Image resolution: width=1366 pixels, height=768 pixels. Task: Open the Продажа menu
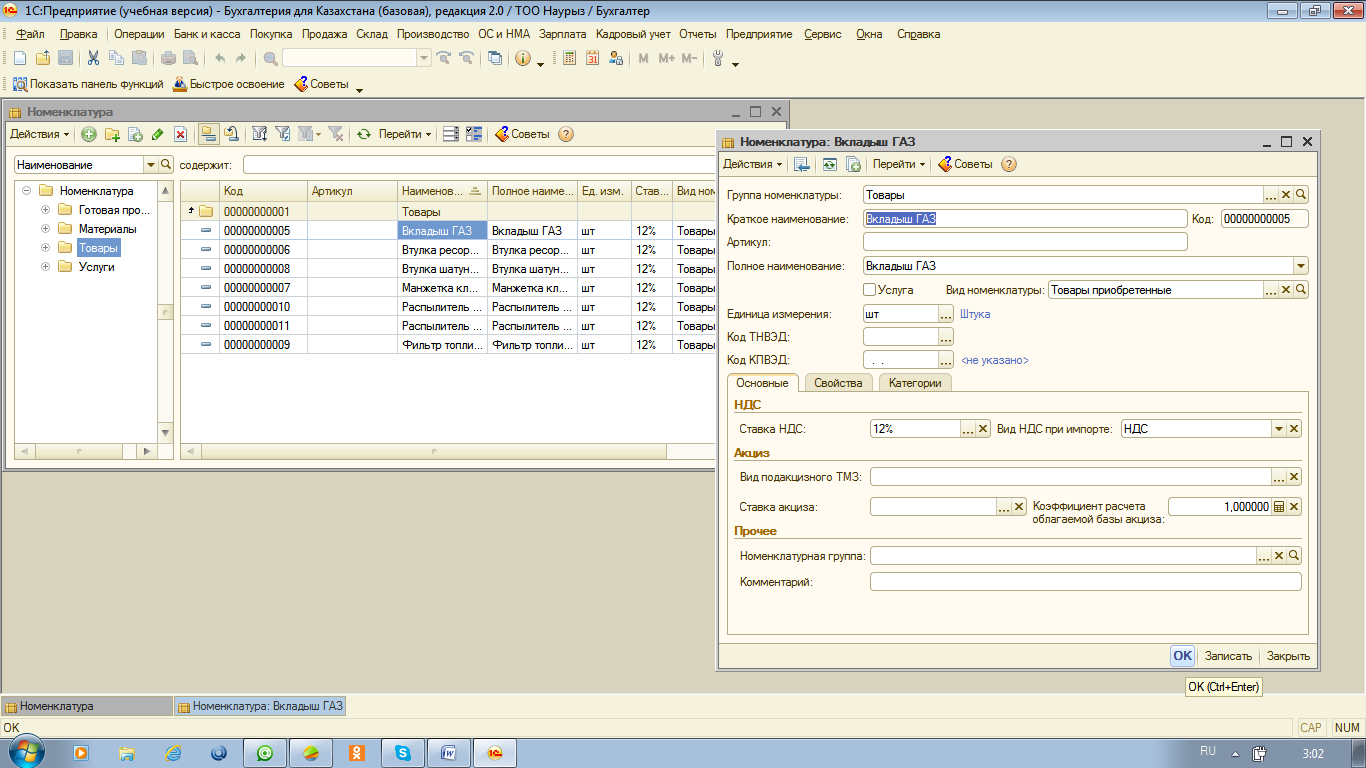(x=324, y=34)
